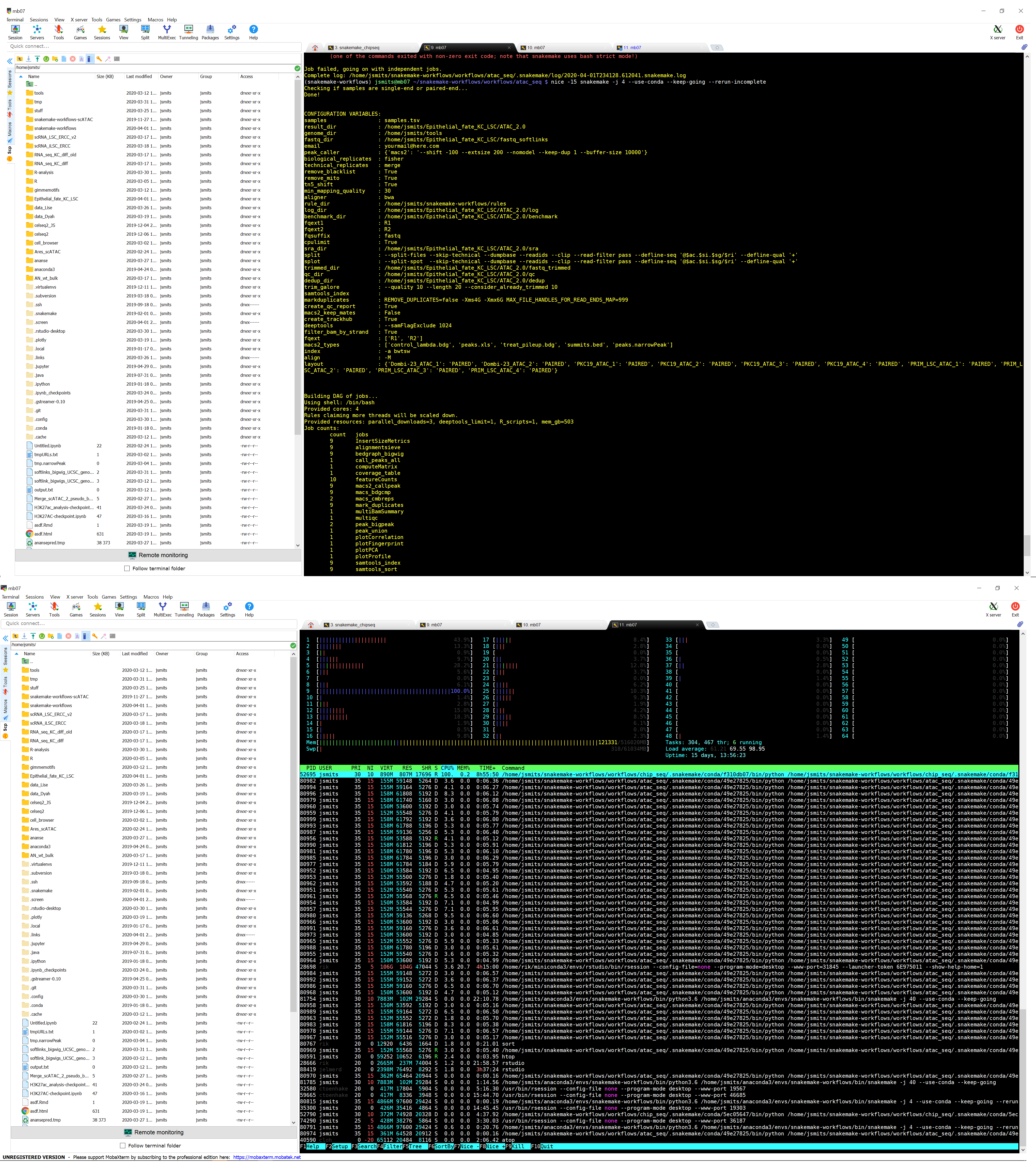
Task: Open the Terminal menu
Action: (x=15, y=19)
